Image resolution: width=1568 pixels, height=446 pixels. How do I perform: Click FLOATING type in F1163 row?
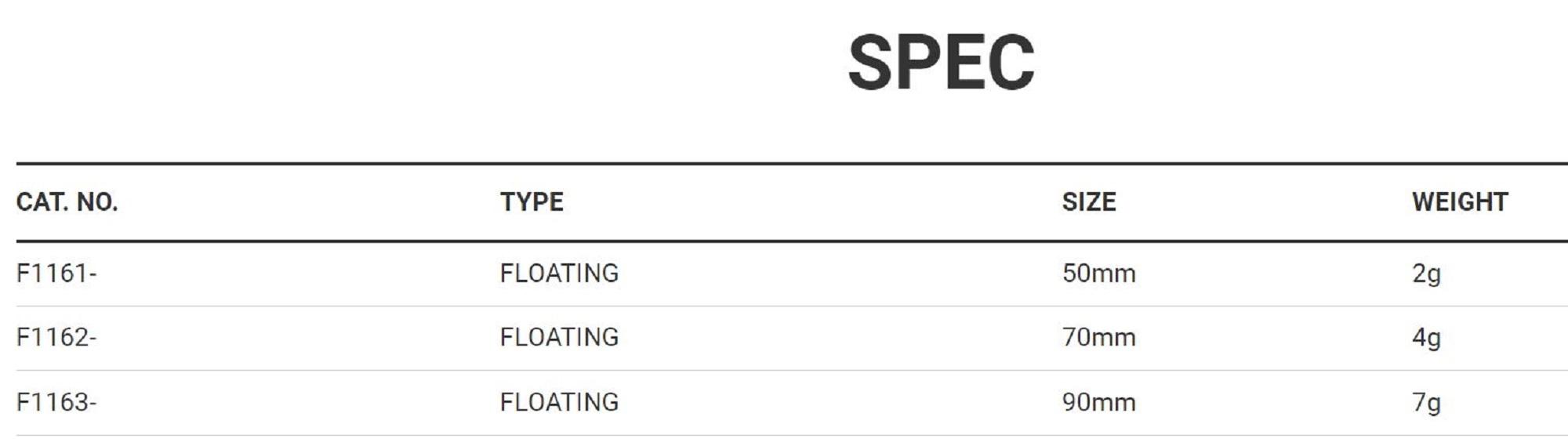click(559, 402)
